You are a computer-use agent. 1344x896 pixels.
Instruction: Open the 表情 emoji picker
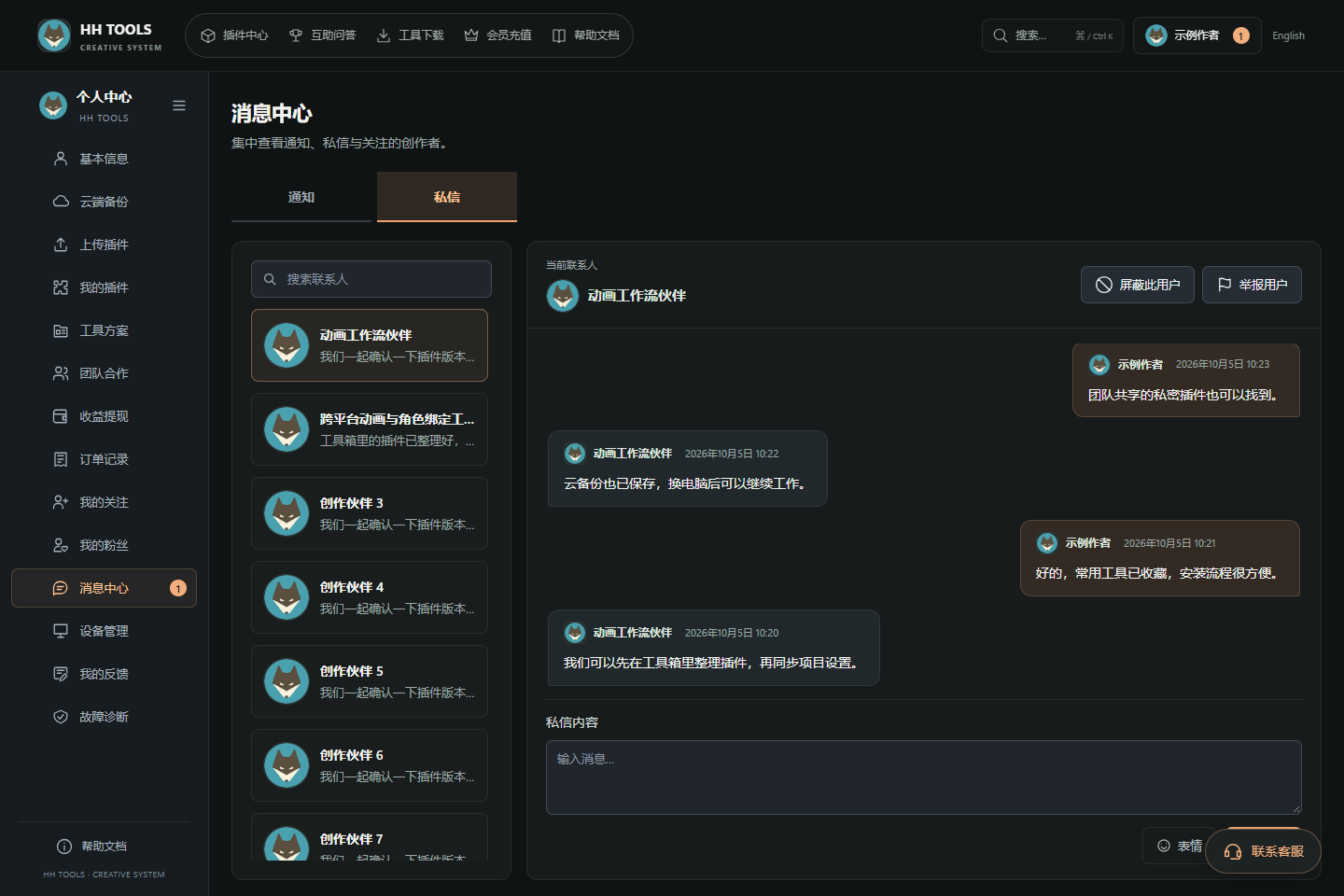(x=1180, y=846)
